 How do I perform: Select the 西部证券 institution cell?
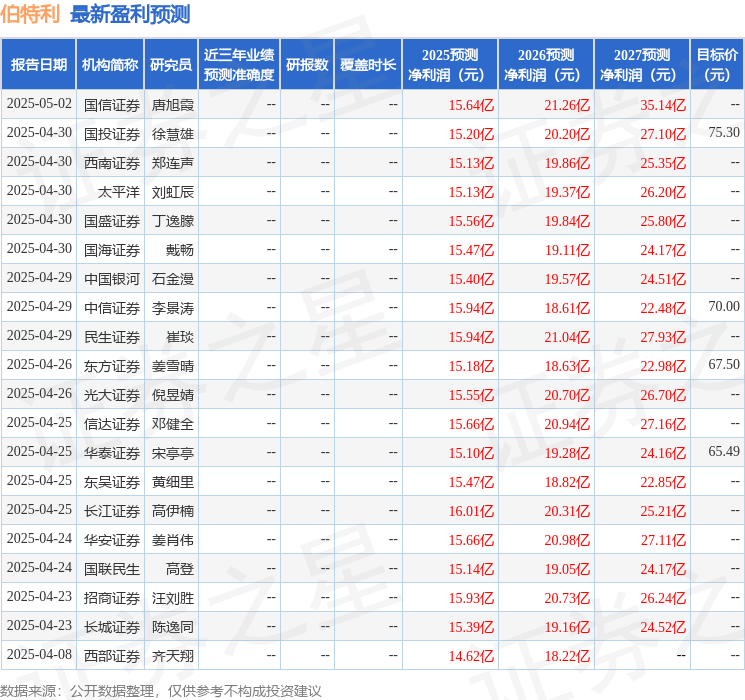112,656
